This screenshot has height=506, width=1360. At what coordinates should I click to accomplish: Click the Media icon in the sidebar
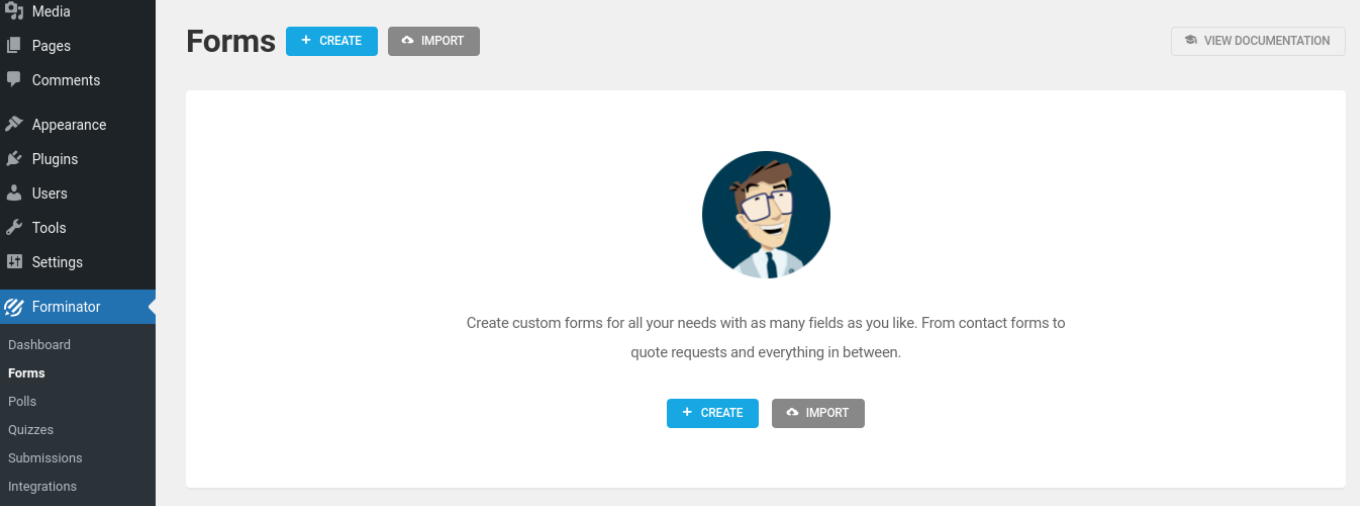pos(14,11)
